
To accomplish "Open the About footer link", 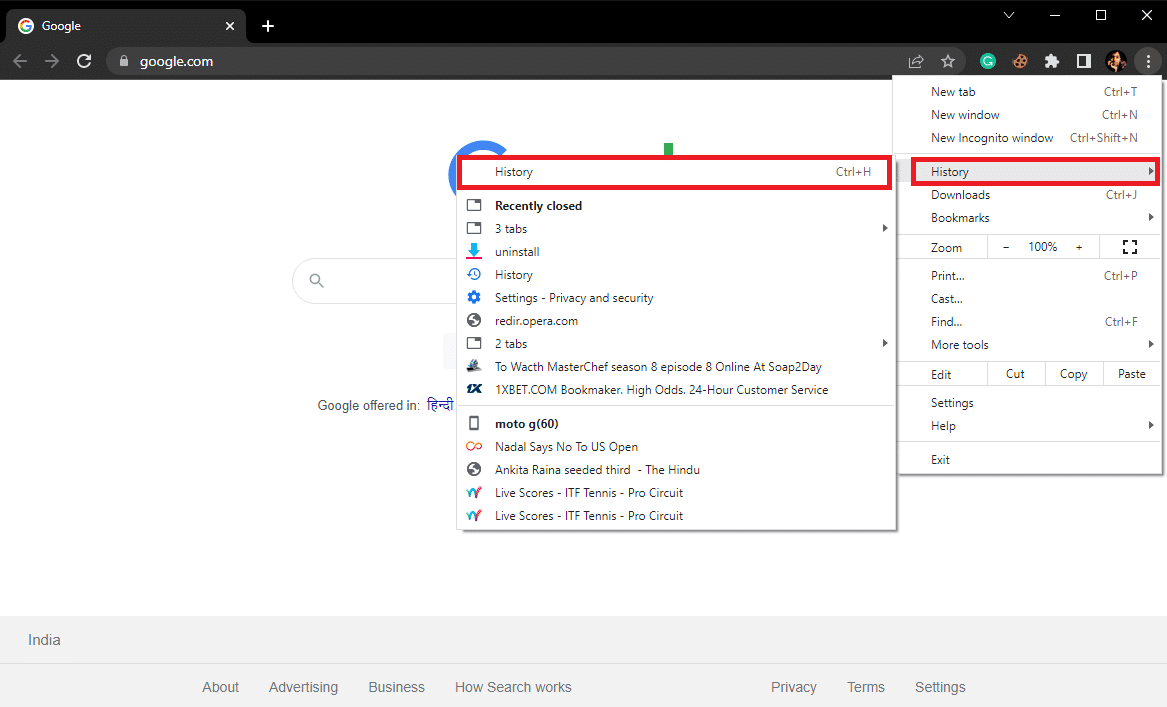I will pos(220,687).
